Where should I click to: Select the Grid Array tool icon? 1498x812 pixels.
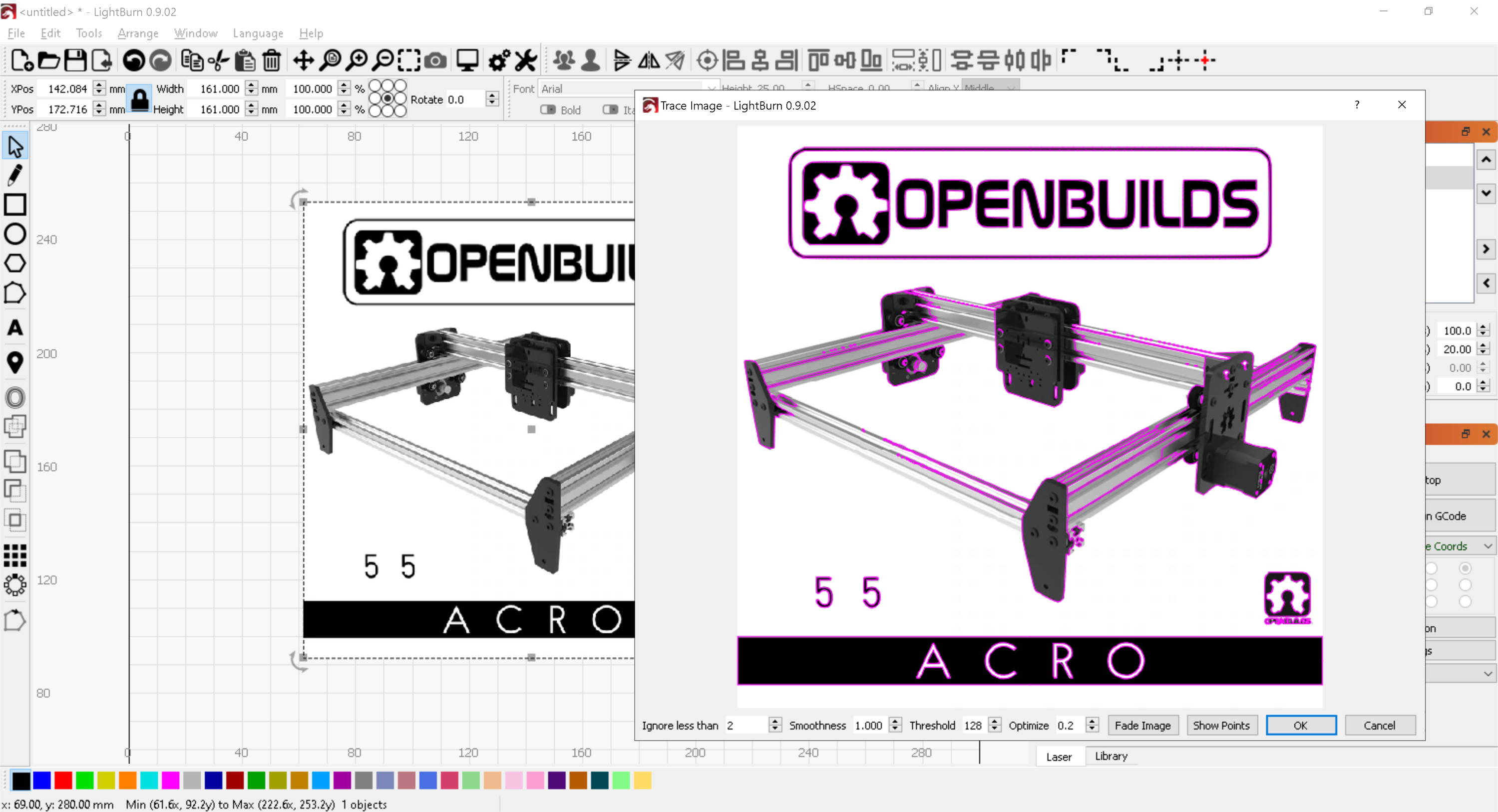pyautogui.click(x=15, y=555)
